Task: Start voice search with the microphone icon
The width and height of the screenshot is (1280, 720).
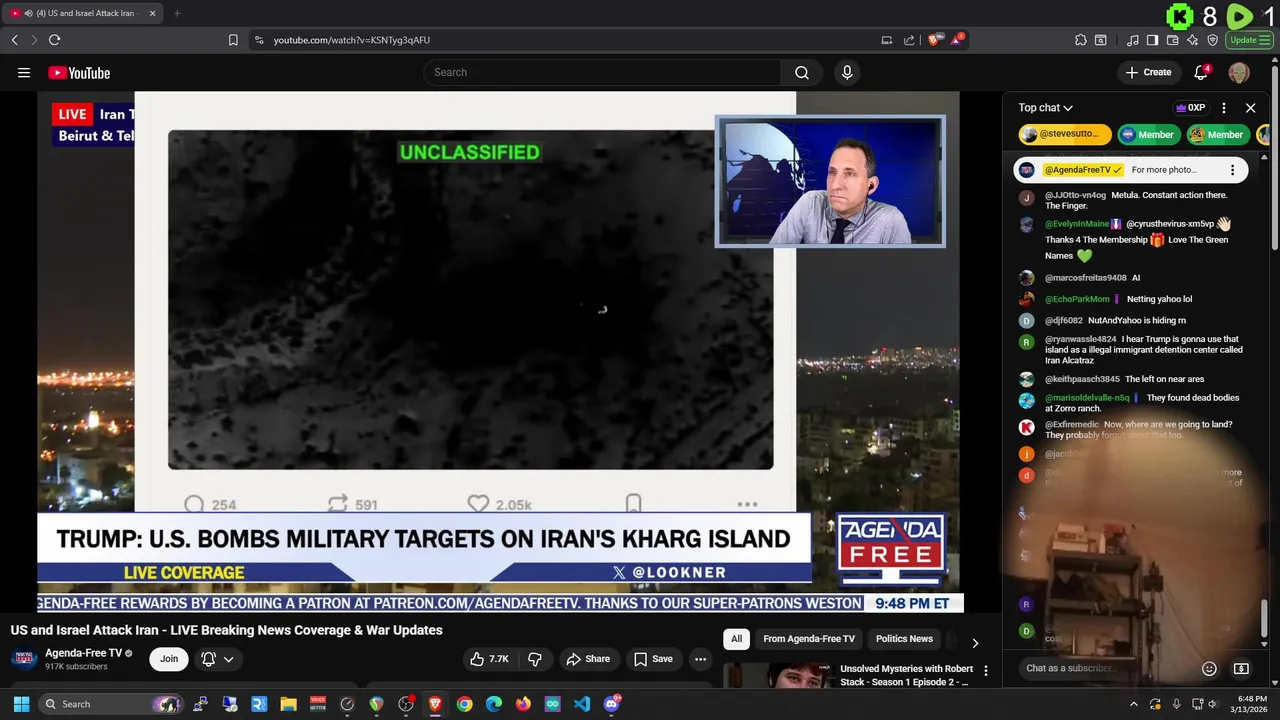Action: [x=847, y=72]
